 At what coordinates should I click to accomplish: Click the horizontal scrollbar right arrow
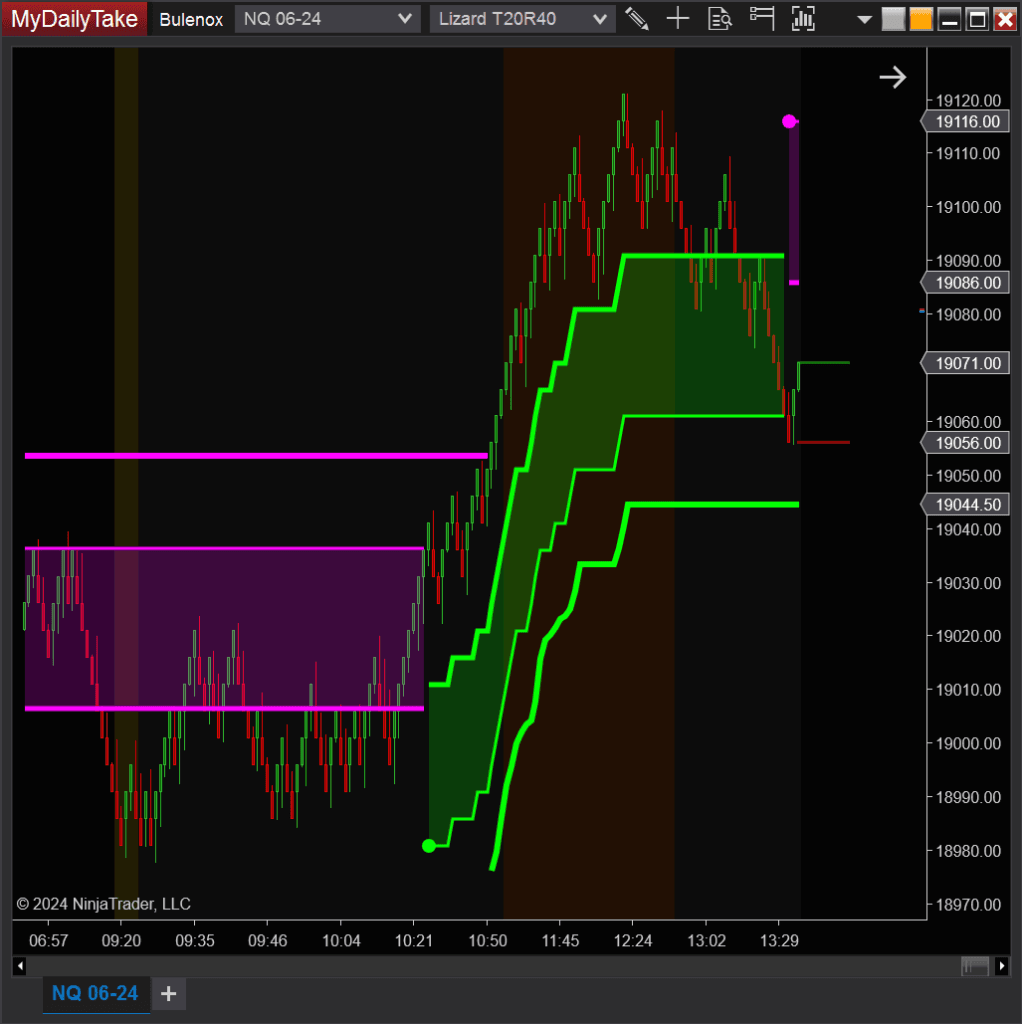click(1002, 965)
